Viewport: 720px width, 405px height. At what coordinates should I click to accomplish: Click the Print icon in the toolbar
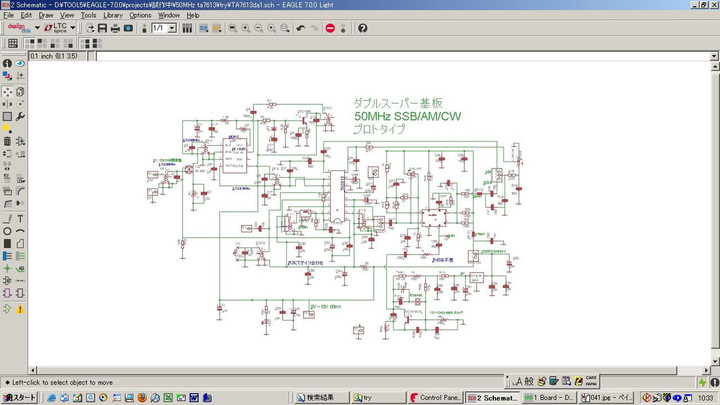point(115,28)
